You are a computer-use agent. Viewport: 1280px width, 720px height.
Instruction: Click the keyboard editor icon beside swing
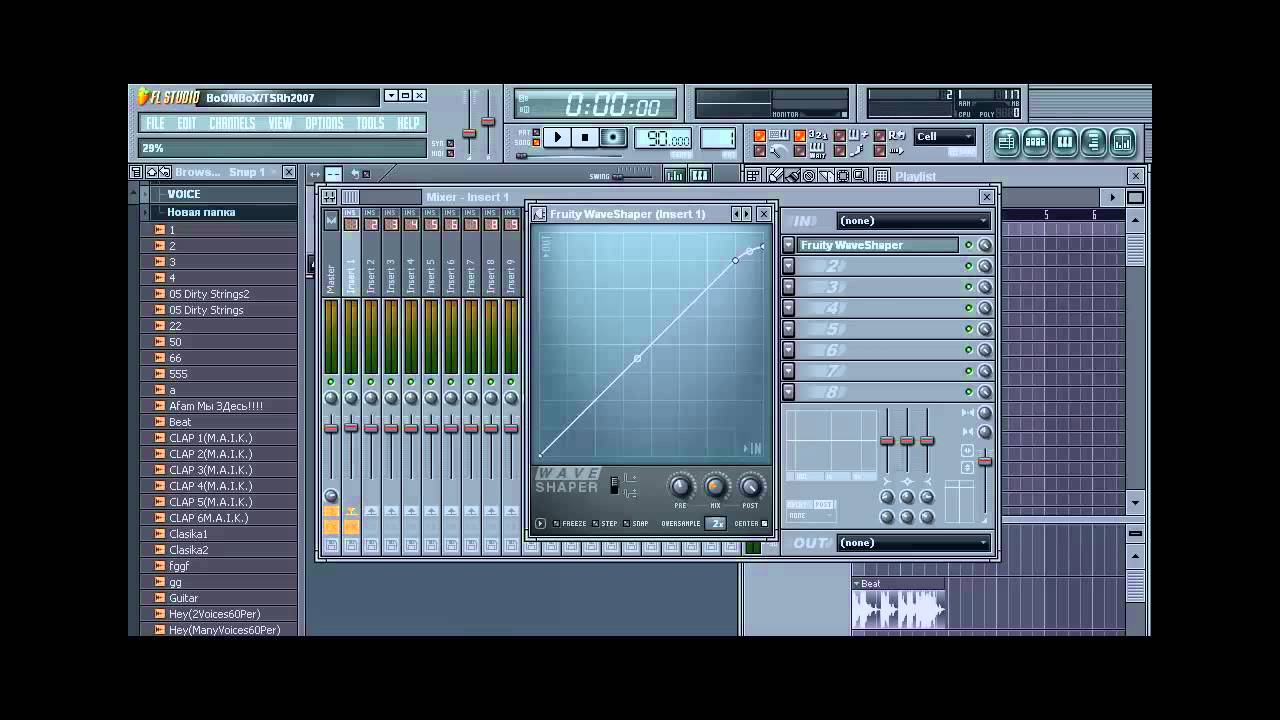(x=699, y=176)
